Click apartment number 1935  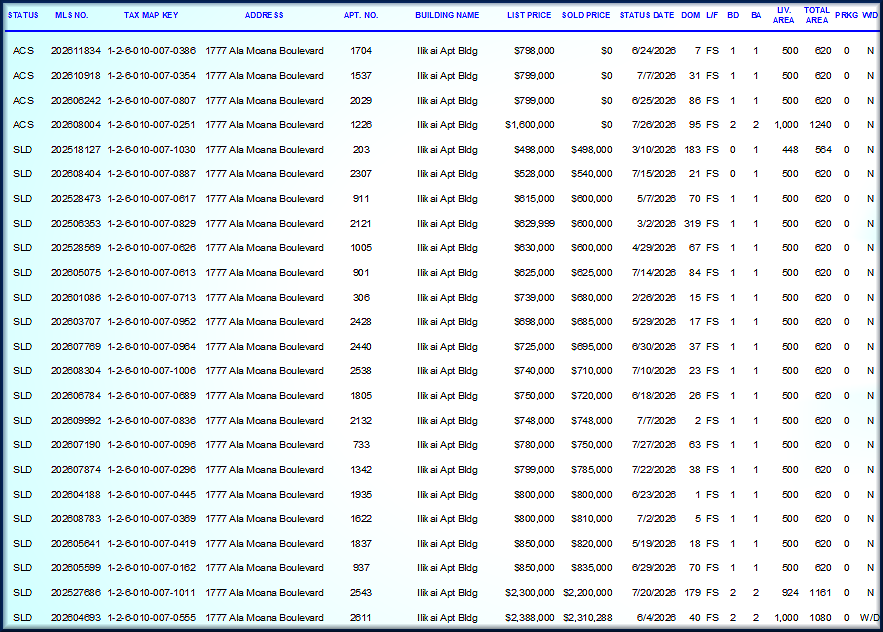point(361,495)
